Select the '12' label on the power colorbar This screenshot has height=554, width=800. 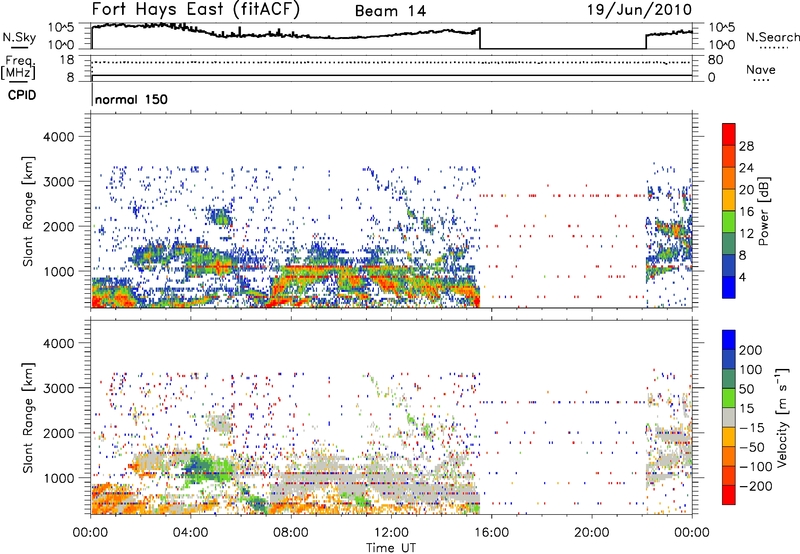tap(746, 234)
